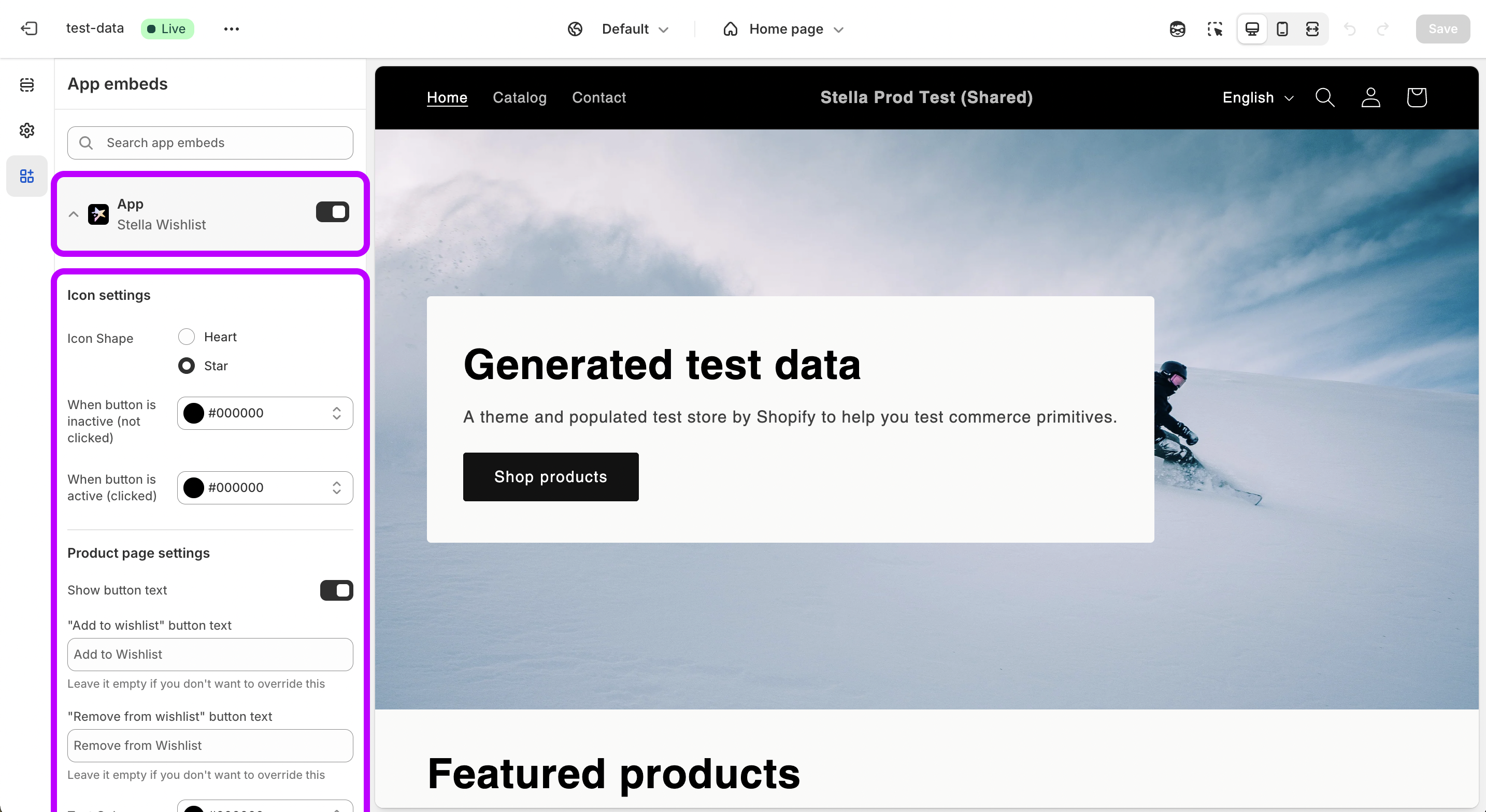Open the Home page template dropdown
Viewport: 1486px width, 812px height.
coord(784,29)
